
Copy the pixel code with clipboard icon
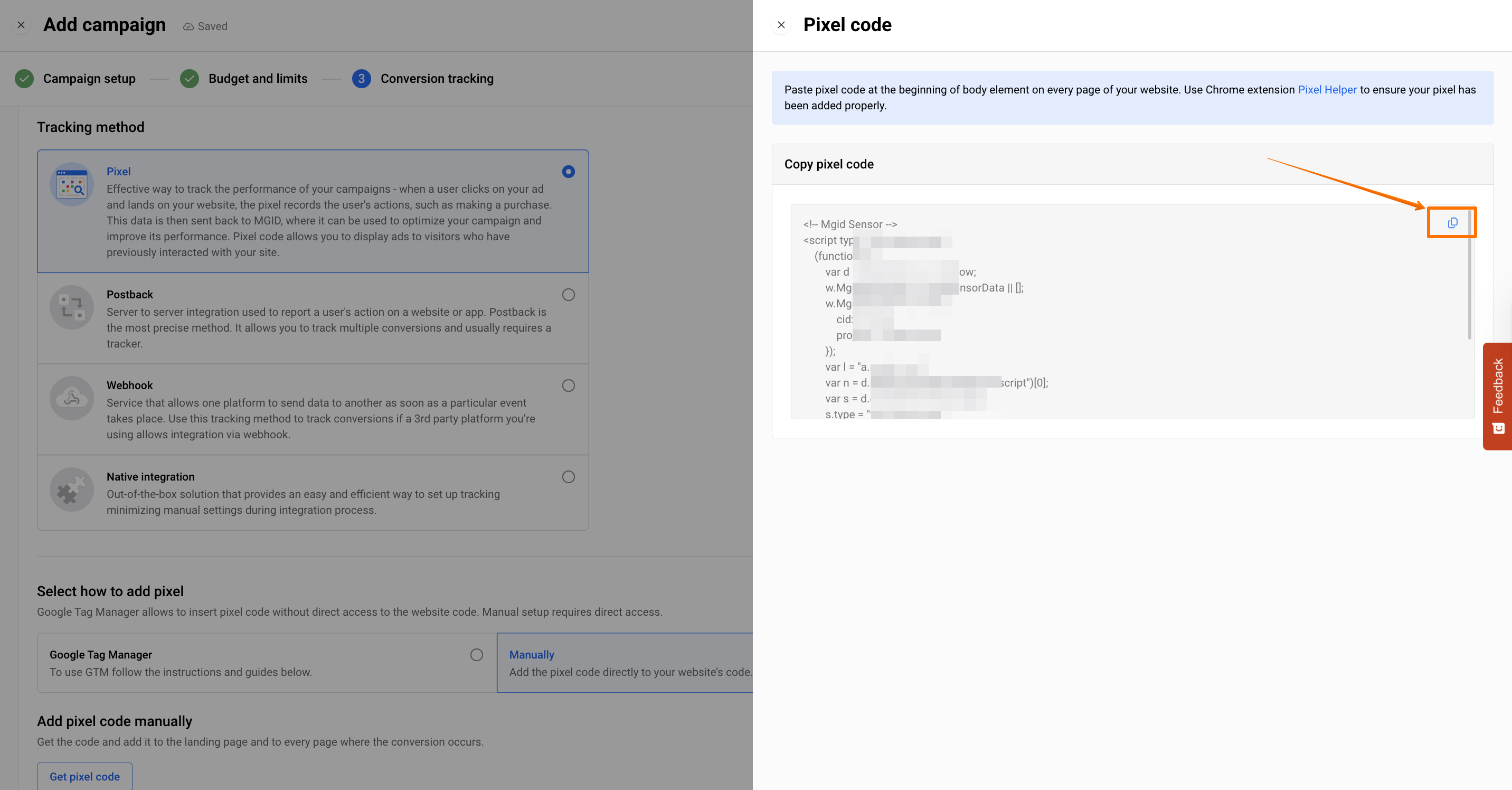pyautogui.click(x=1452, y=222)
